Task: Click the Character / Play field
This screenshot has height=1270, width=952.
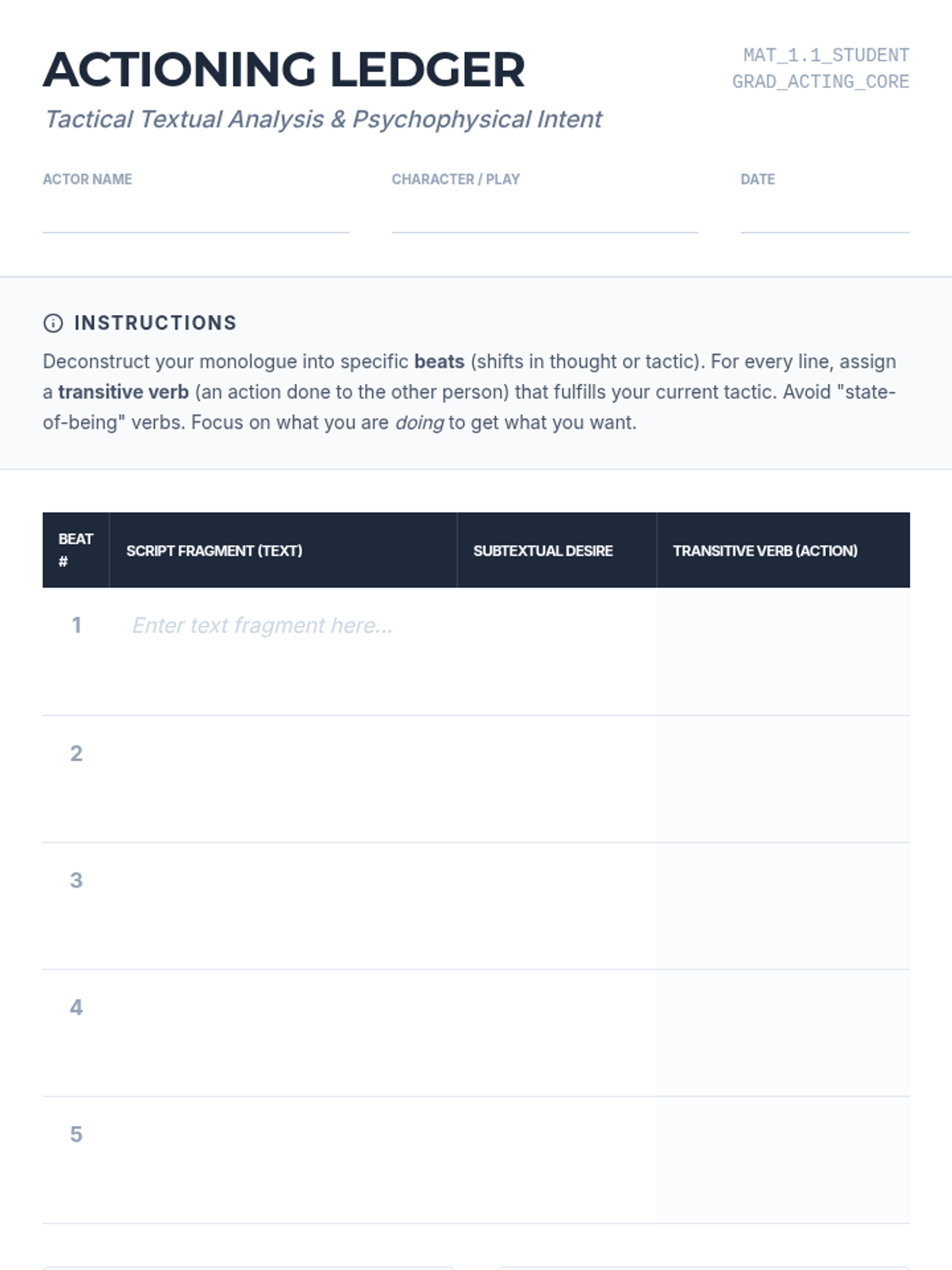Action: 545,214
